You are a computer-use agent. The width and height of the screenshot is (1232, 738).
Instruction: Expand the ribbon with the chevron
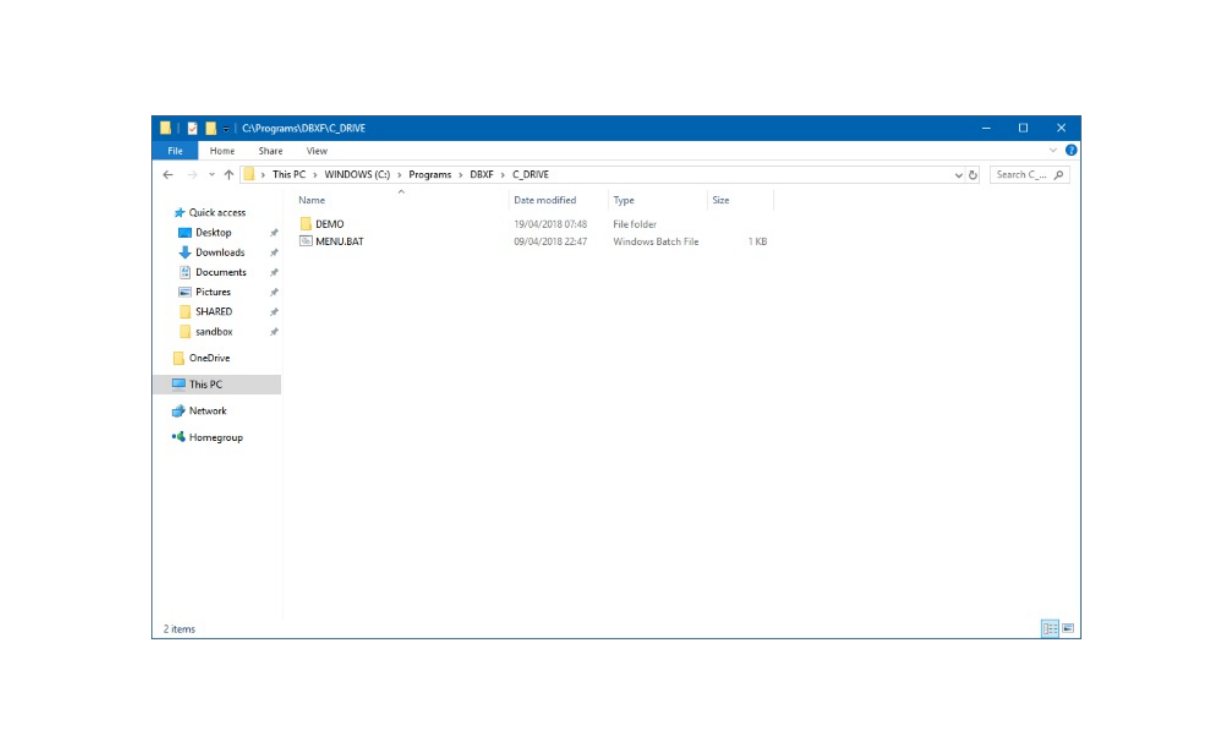(x=1053, y=151)
